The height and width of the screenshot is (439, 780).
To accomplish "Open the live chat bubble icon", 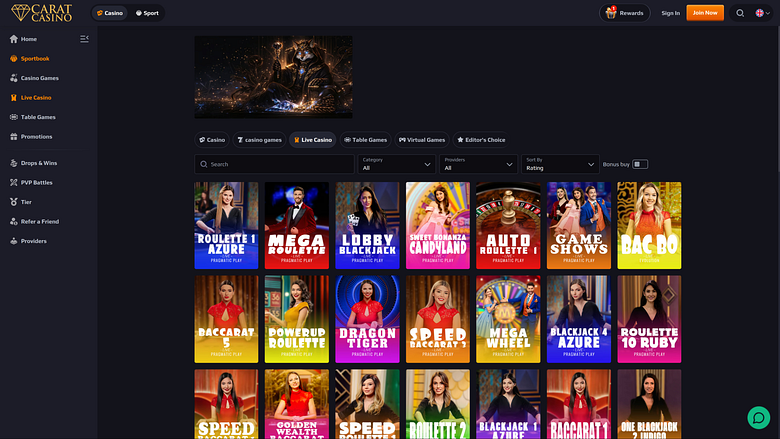I will point(759,418).
